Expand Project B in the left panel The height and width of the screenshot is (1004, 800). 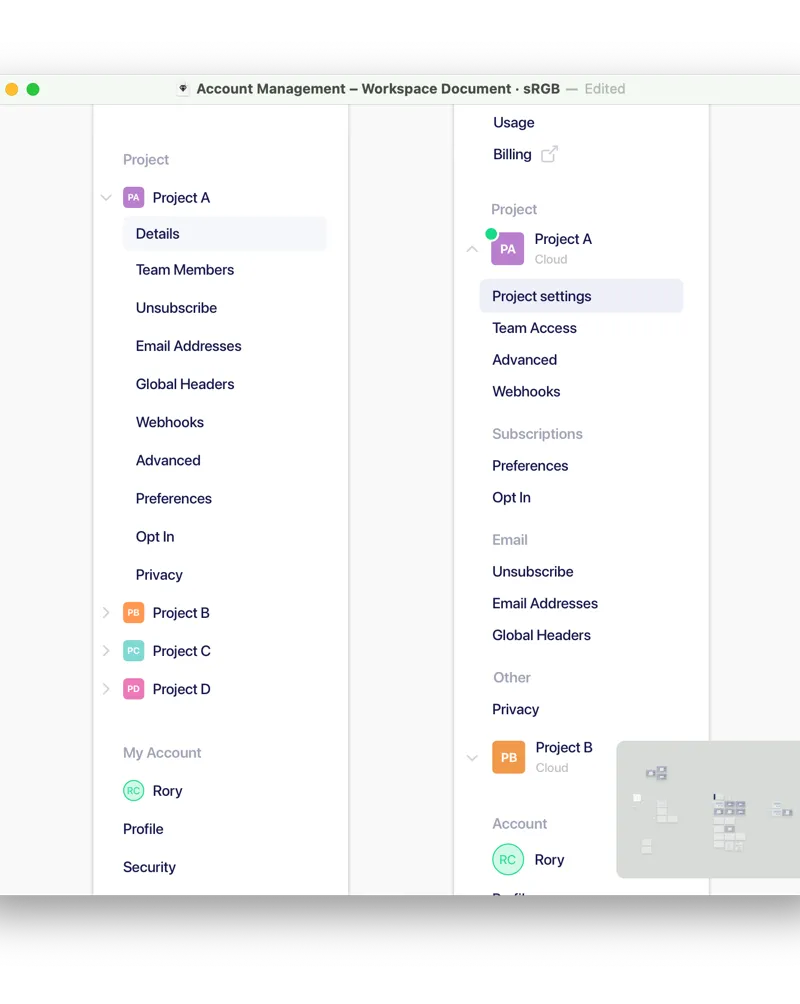tap(106, 613)
